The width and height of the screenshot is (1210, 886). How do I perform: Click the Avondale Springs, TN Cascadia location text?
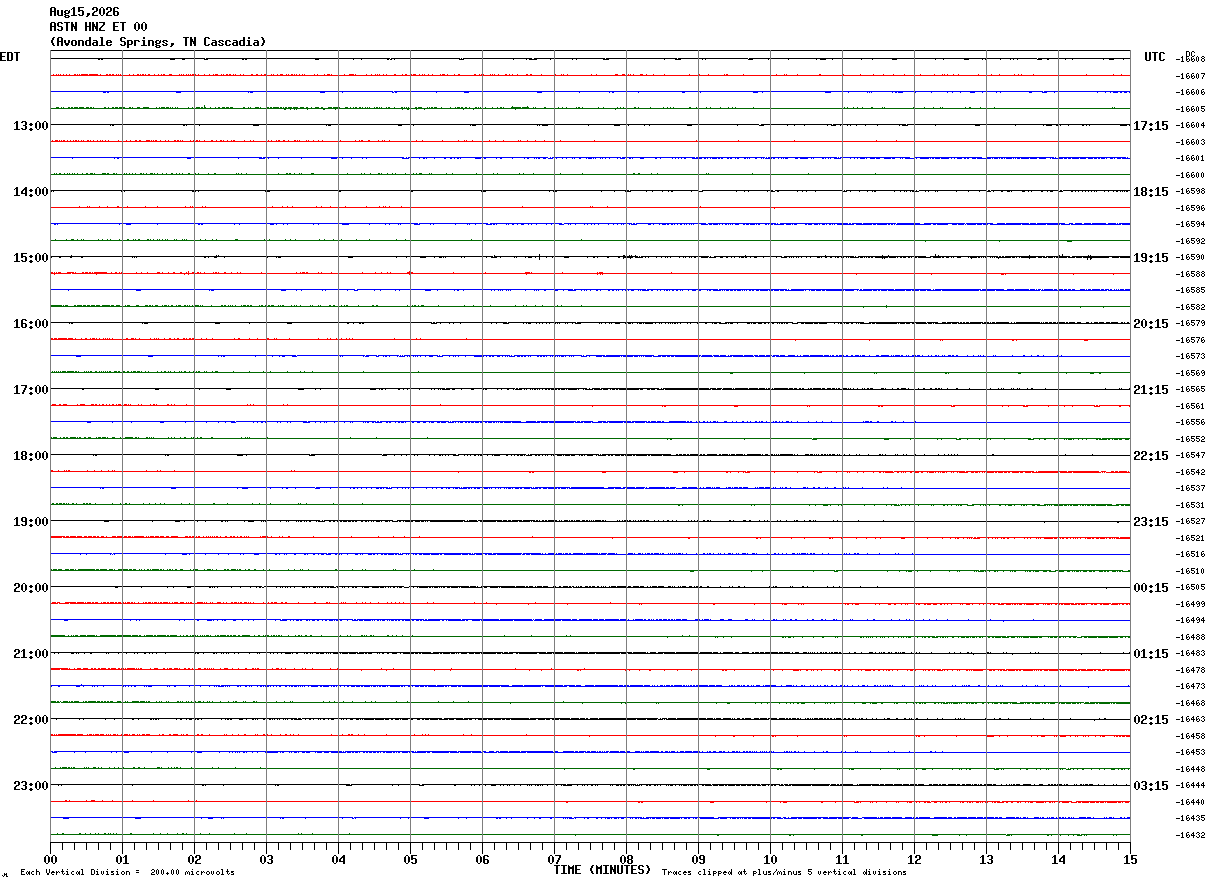click(x=158, y=42)
